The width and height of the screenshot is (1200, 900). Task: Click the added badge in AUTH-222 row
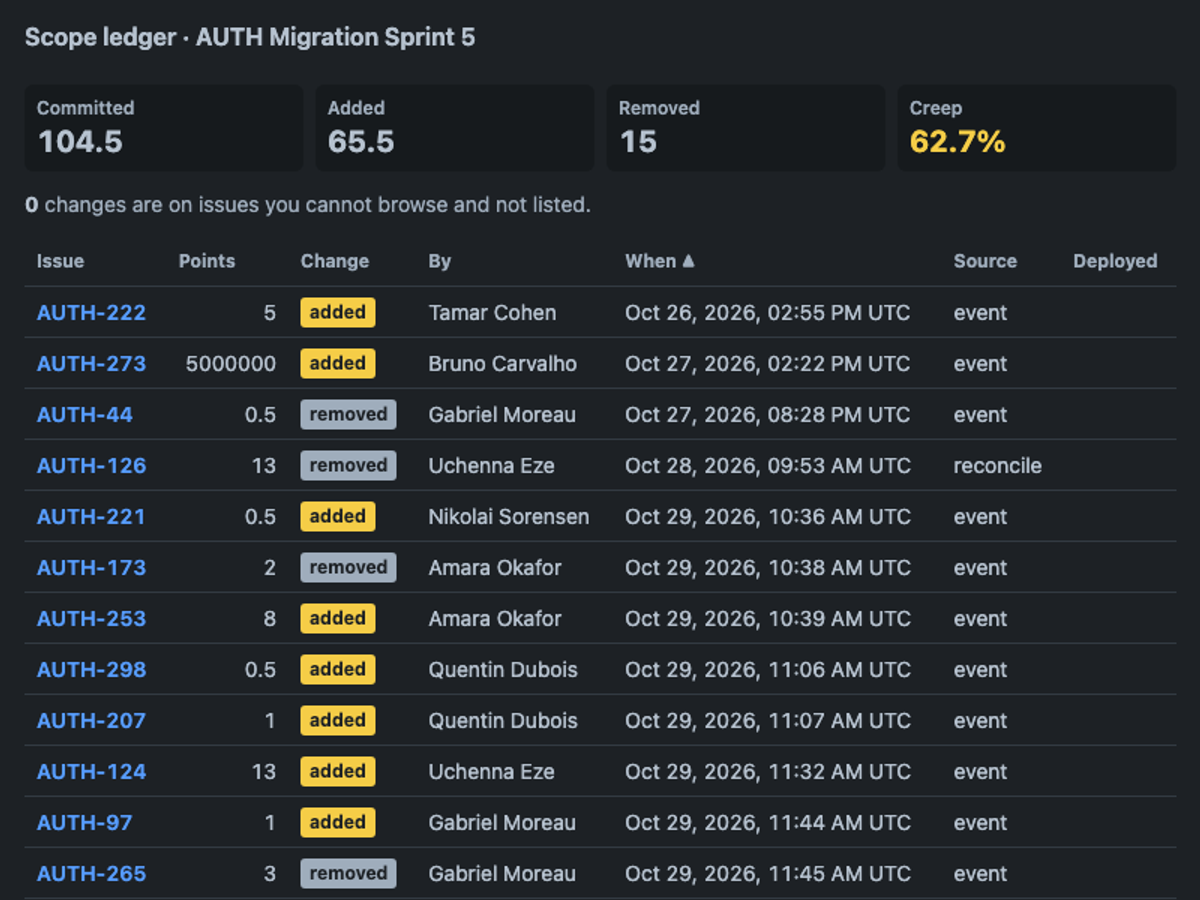[x=338, y=312]
